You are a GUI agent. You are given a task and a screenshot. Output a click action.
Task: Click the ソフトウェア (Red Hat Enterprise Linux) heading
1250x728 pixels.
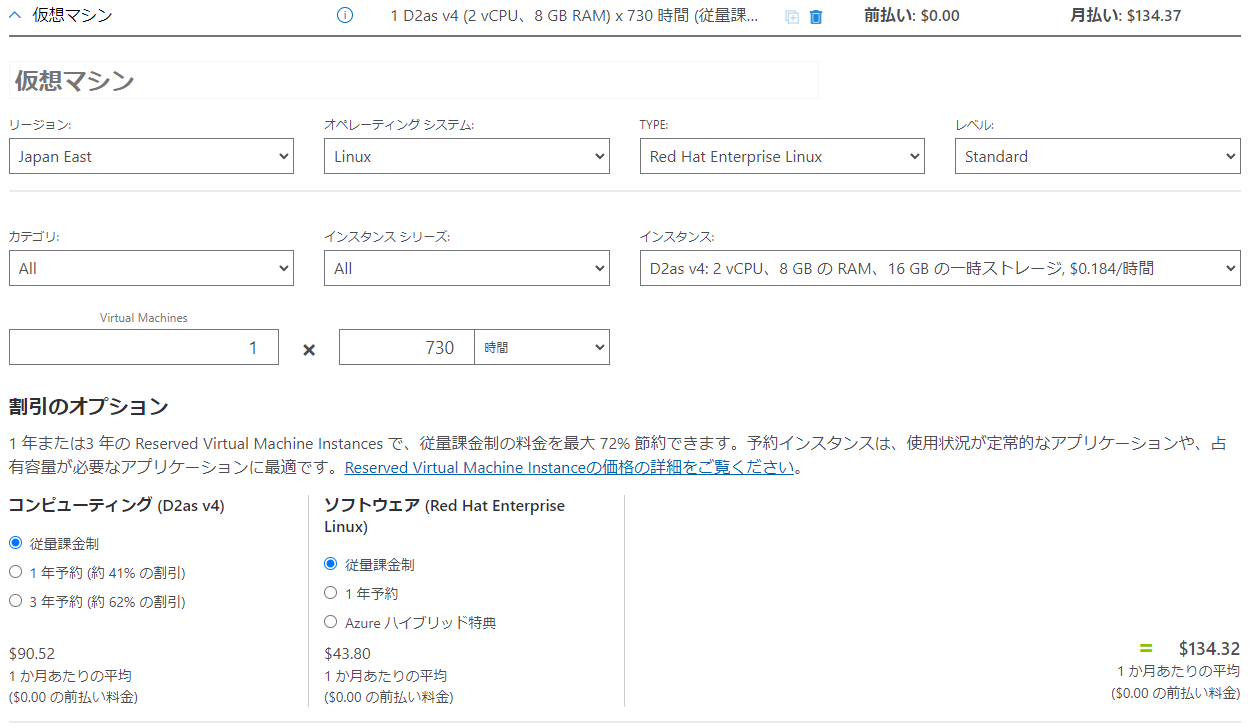(x=445, y=516)
